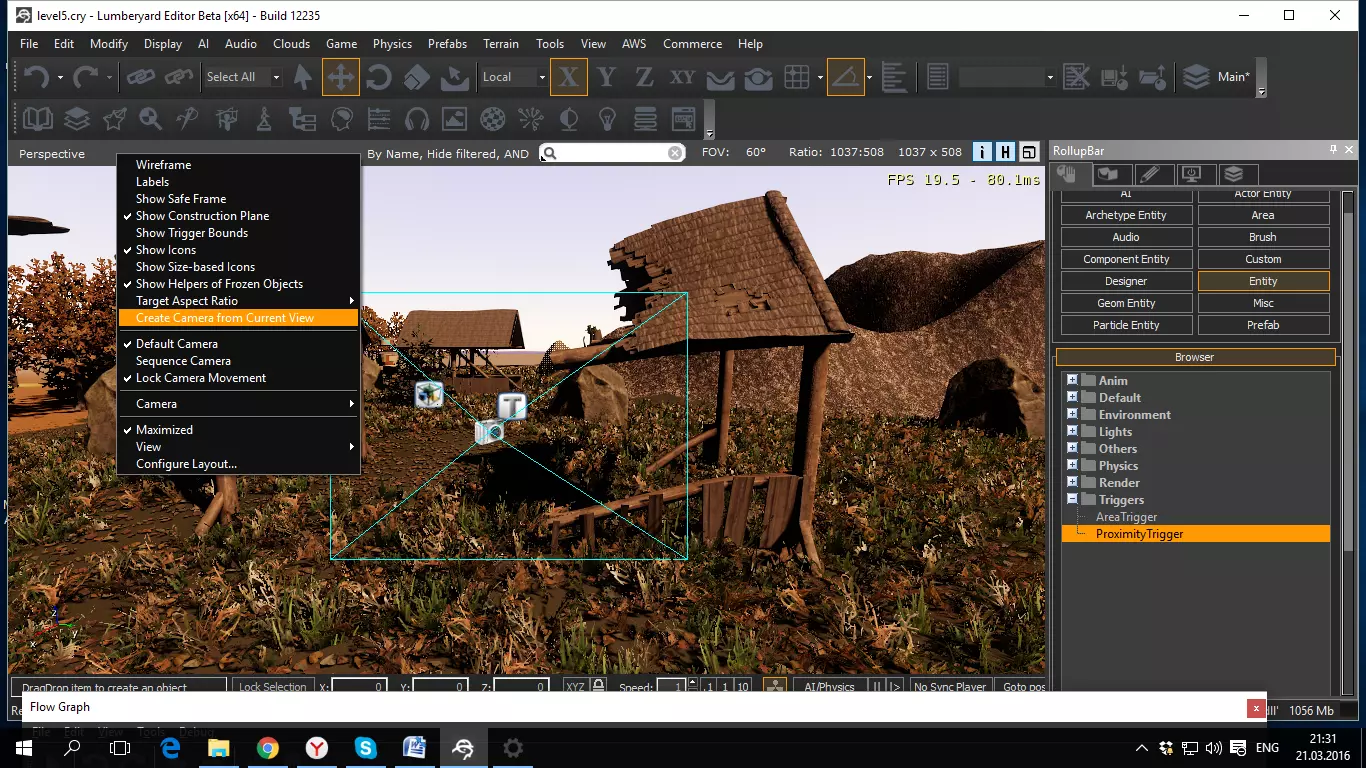Viewport: 1366px width, 768px height.
Task: Collapse the Triggers tree folder
Action: (x=1072, y=499)
